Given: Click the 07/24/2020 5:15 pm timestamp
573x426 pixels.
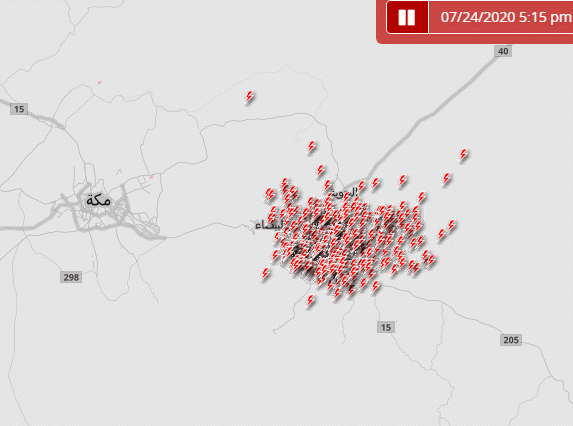Looking at the screenshot, I should click(x=506, y=17).
